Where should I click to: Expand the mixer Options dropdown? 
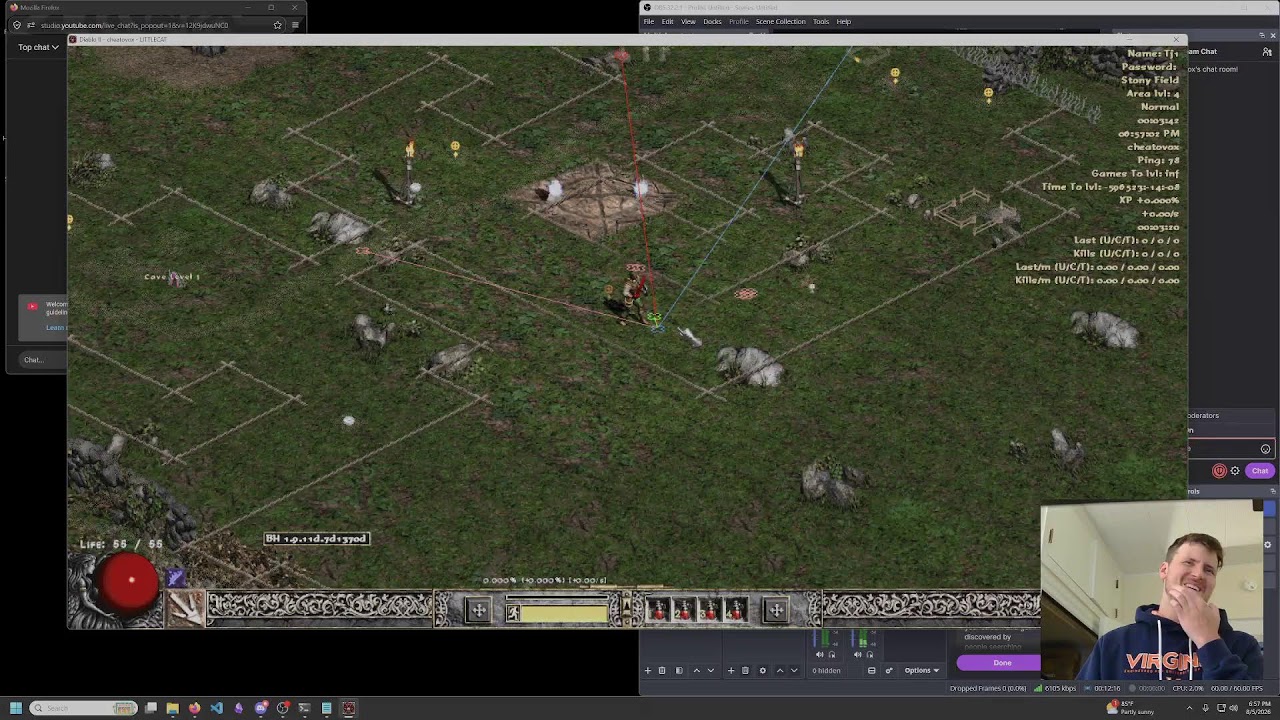tap(921, 670)
